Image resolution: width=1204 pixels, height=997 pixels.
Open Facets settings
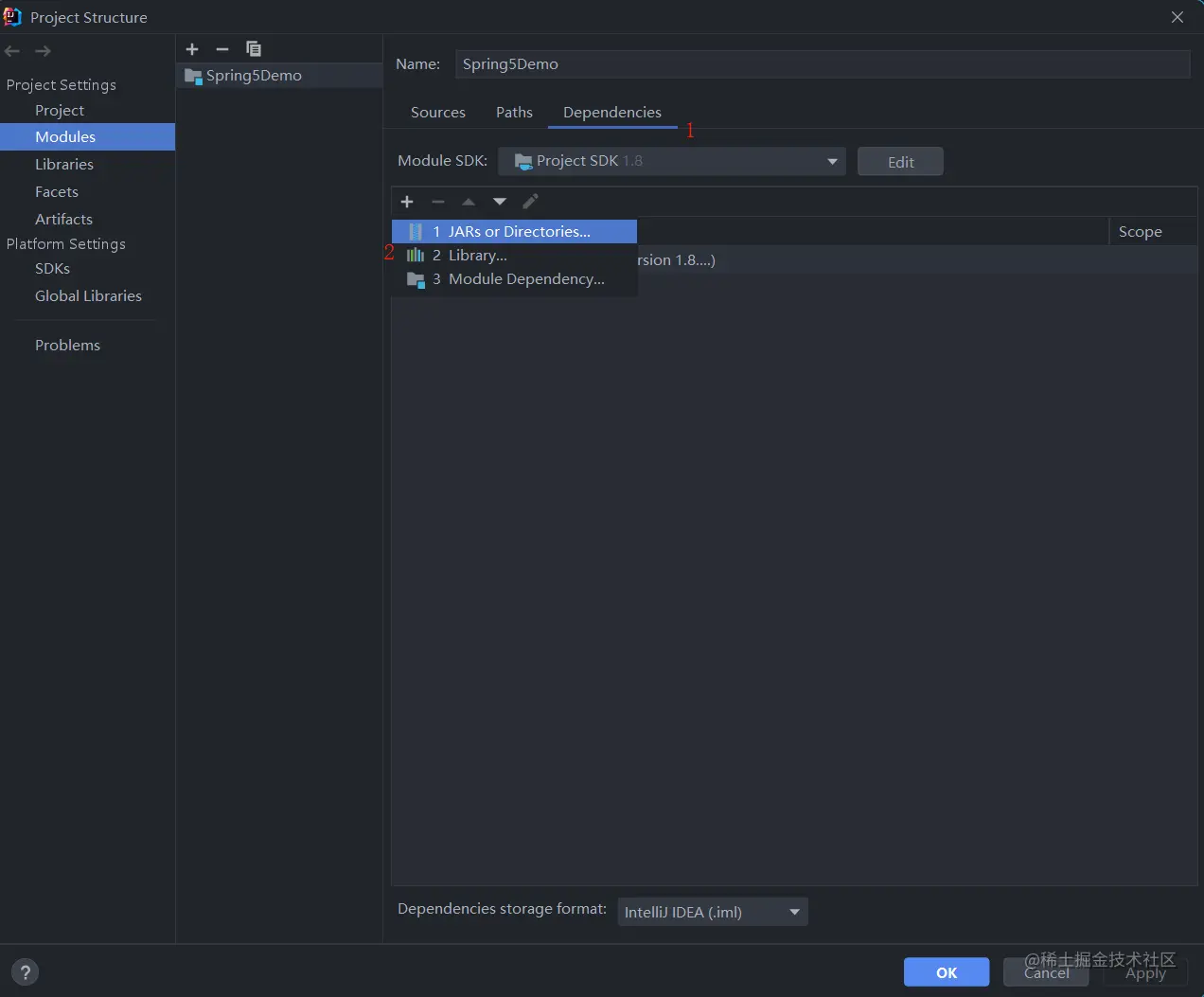[57, 191]
